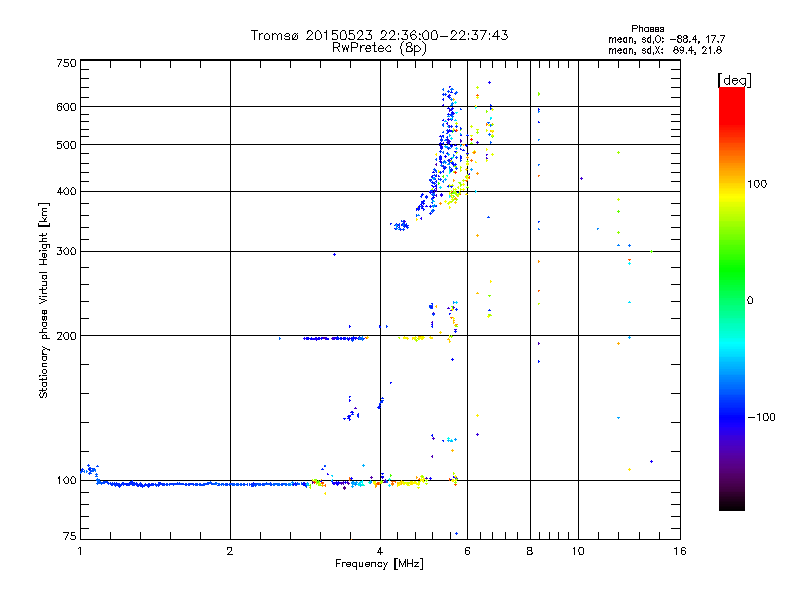Click the y-axis label '500'
This screenshot has width=800, height=600.
pyautogui.click(x=66, y=145)
